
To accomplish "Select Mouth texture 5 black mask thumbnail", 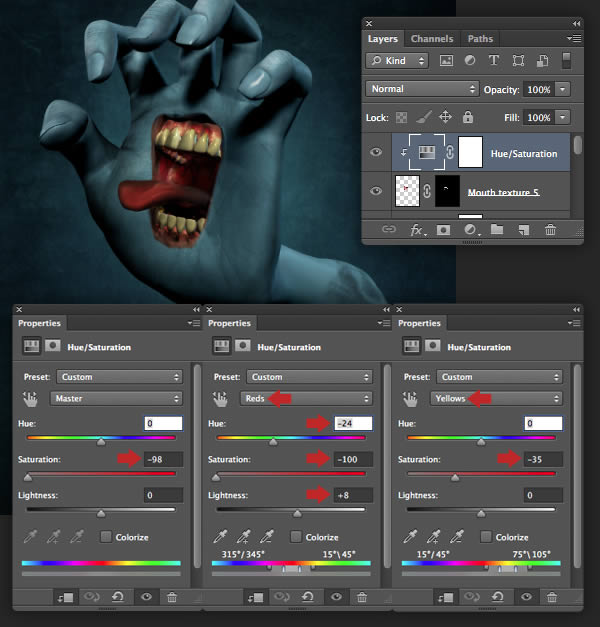I will click(447, 191).
